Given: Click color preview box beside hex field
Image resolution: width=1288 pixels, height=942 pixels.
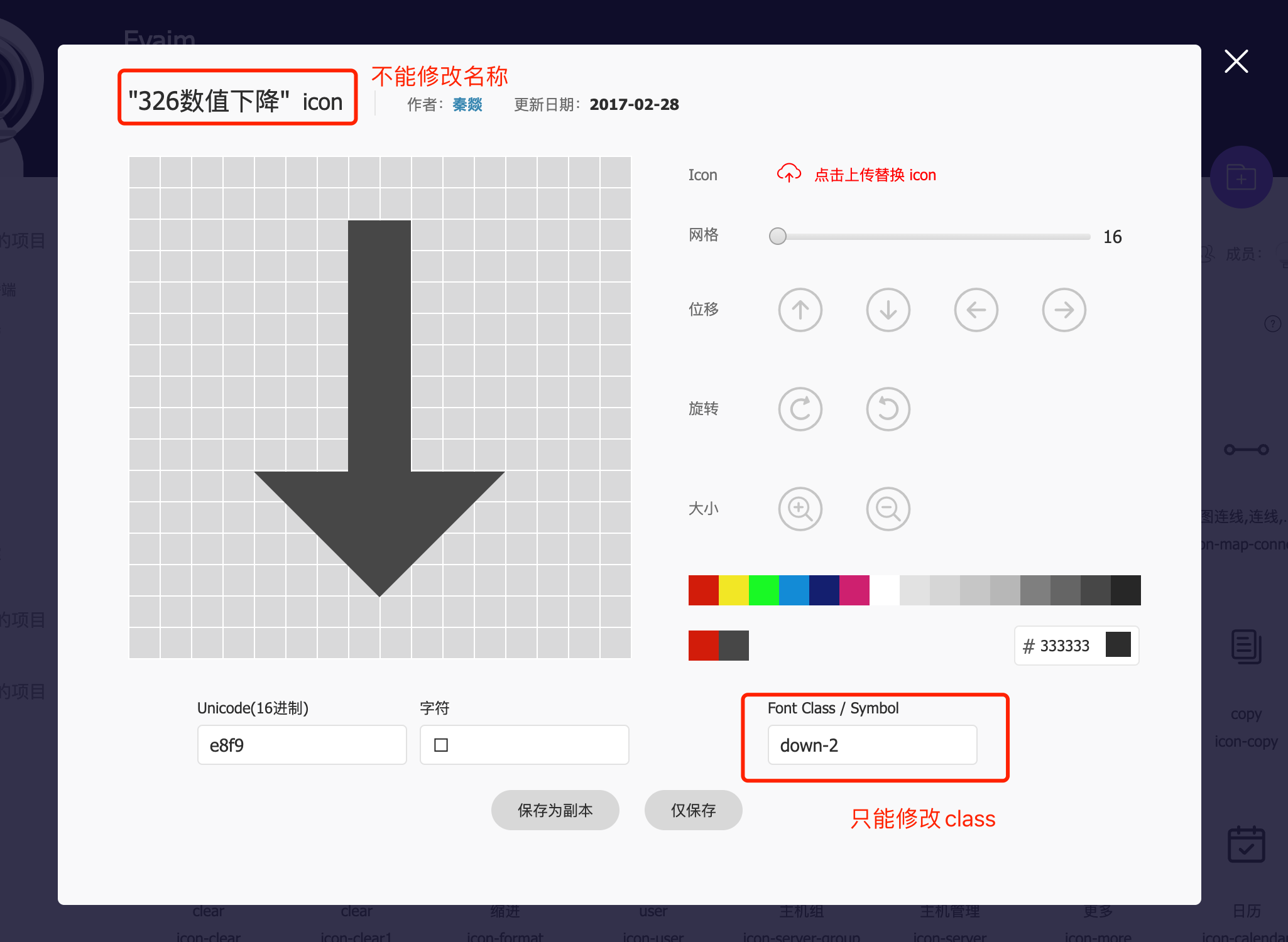Looking at the screenshot, I should tap(1118, 644).
